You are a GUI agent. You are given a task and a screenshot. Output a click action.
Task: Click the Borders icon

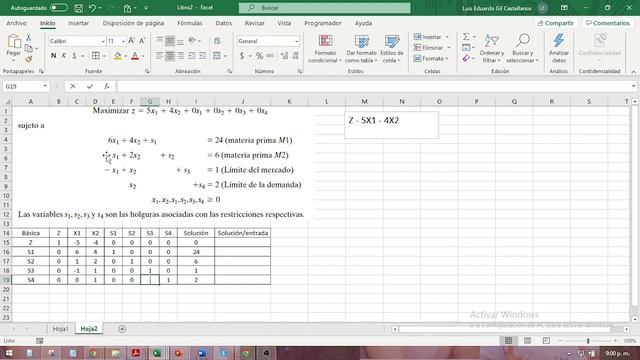click(x=96, y=56)
